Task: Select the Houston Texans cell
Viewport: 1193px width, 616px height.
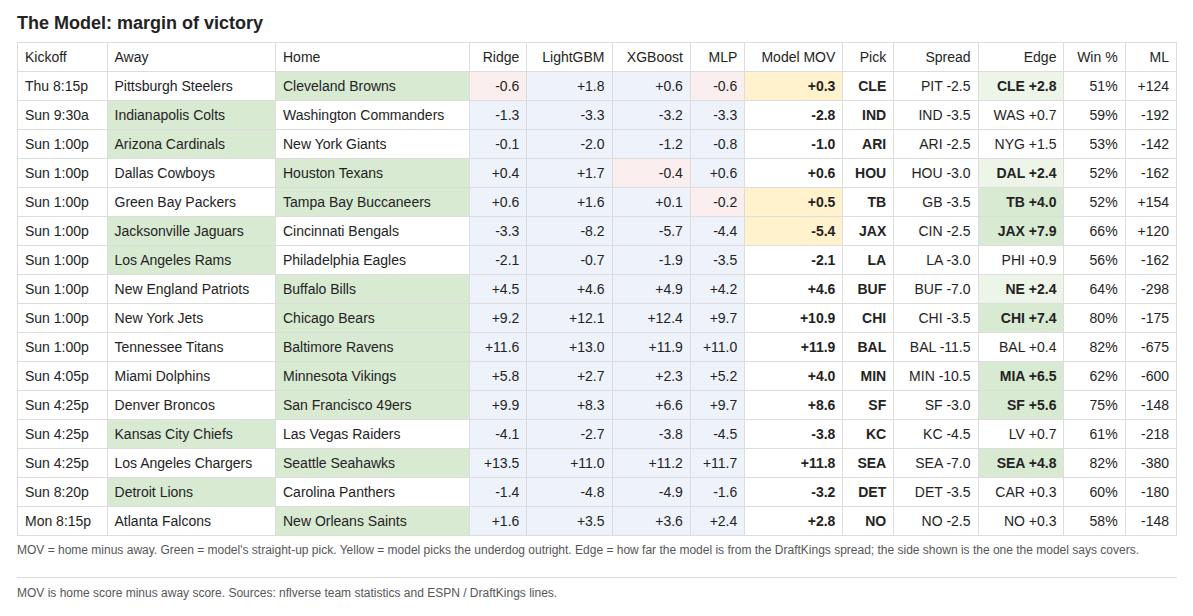Action: click(x=372, y=173)
